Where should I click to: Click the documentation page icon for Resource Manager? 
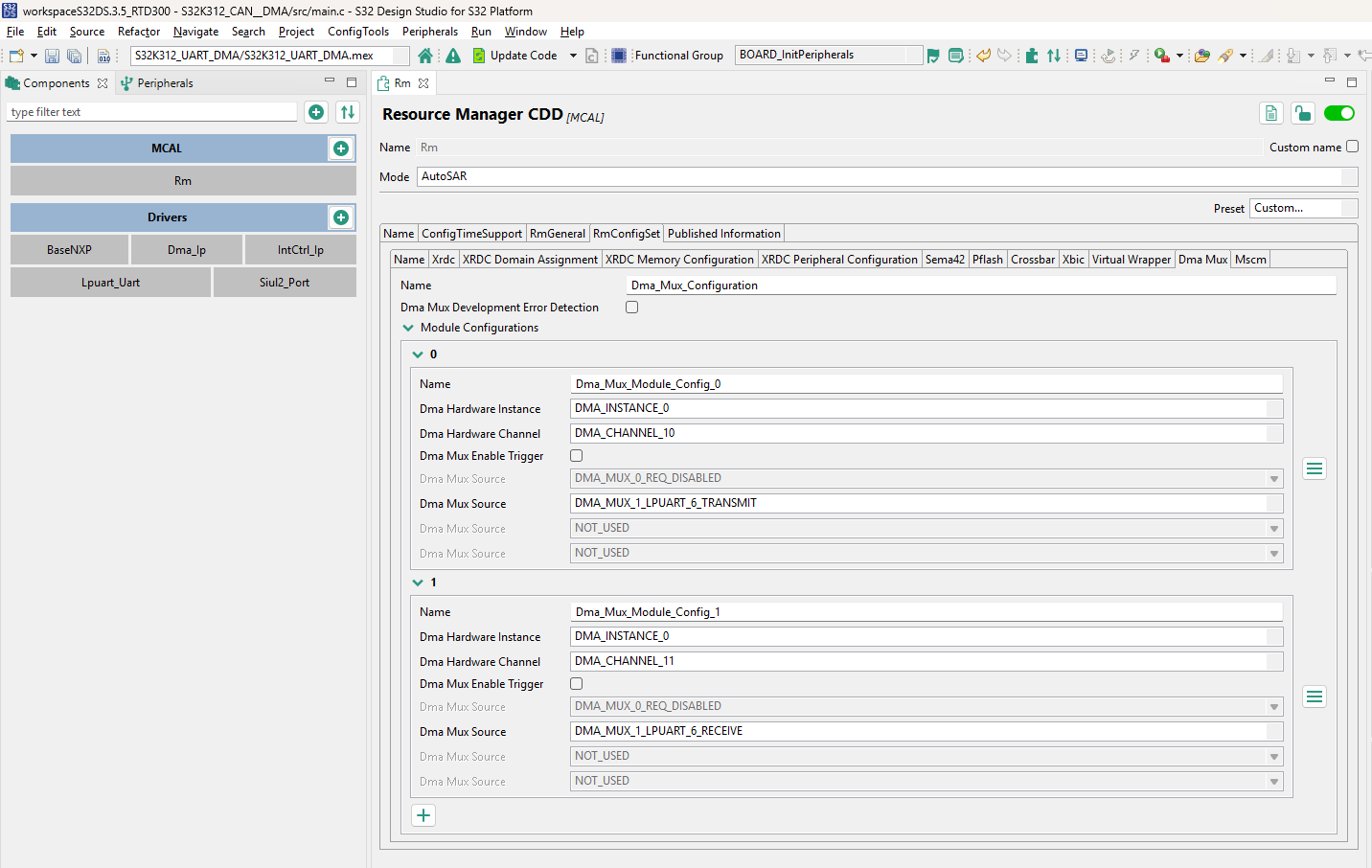tap(1271, 114)
